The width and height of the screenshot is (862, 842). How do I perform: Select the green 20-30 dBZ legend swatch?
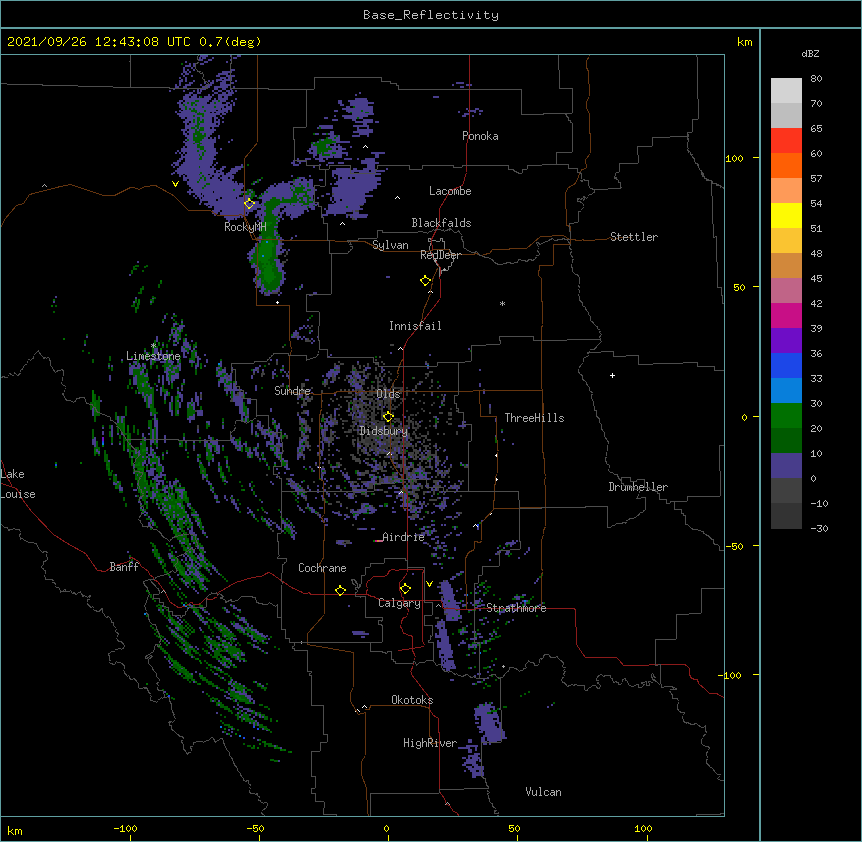pos(786,416)
